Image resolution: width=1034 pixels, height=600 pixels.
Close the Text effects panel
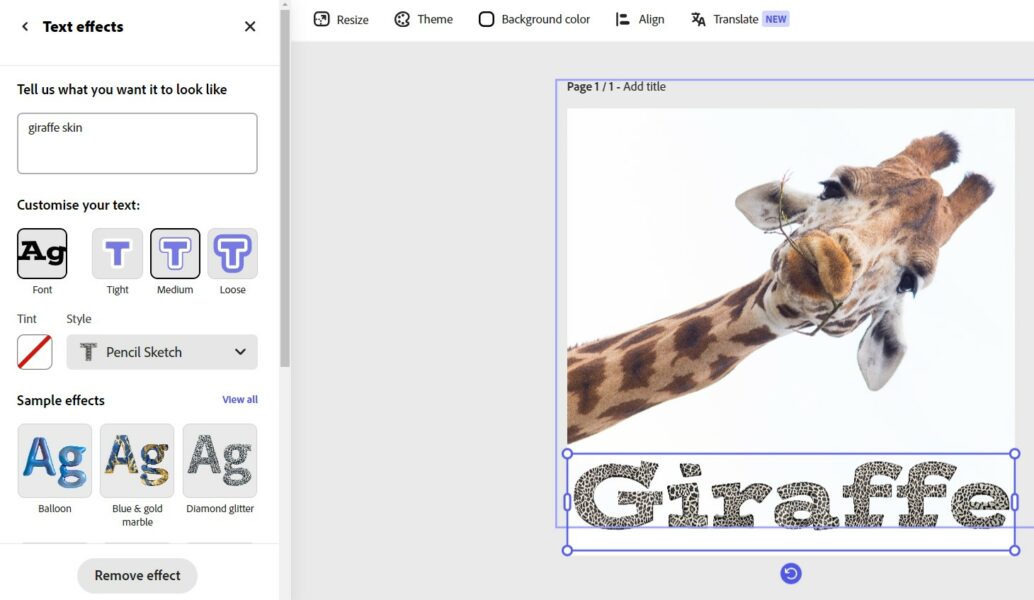click(x=250, y=27)
